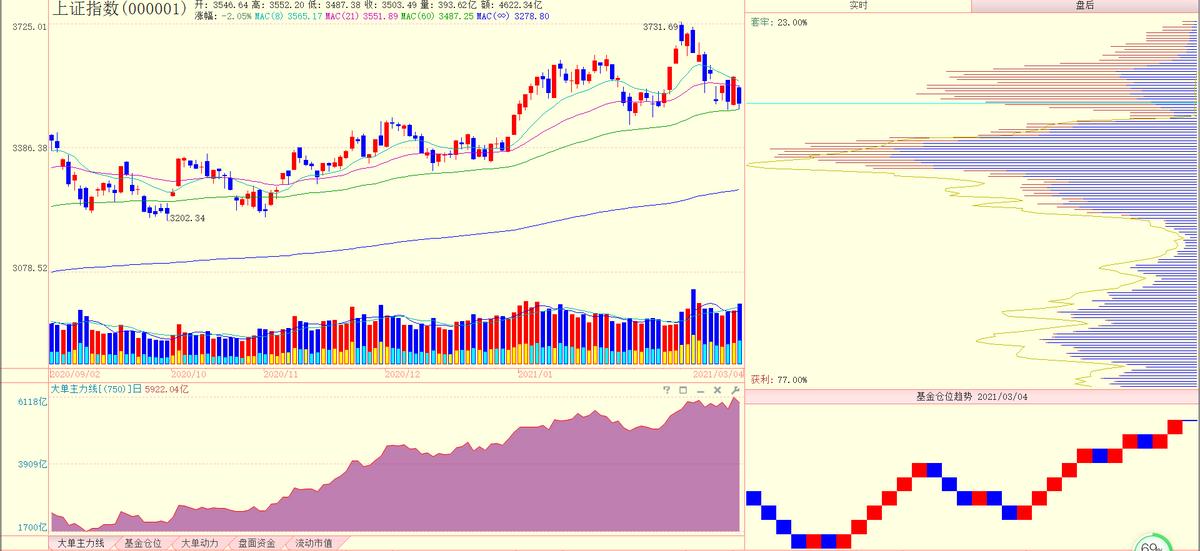The width and height of the screenshot is (1200, 551).
Task: Click the 1700亿 axis value
Action: 31,527
